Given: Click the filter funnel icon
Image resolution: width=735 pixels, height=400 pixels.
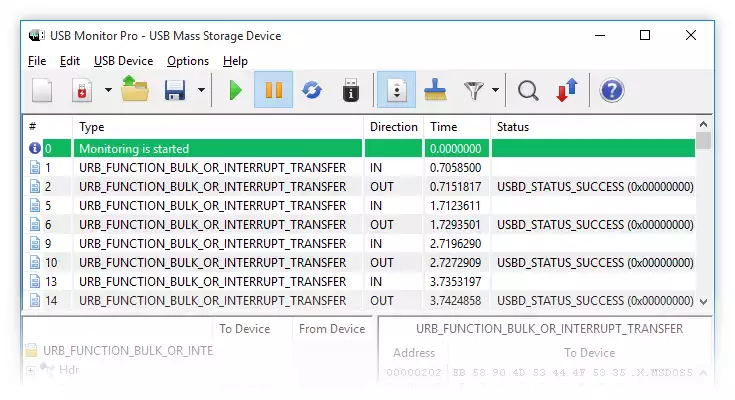Looking at the screenshot, I should (474, 91).
